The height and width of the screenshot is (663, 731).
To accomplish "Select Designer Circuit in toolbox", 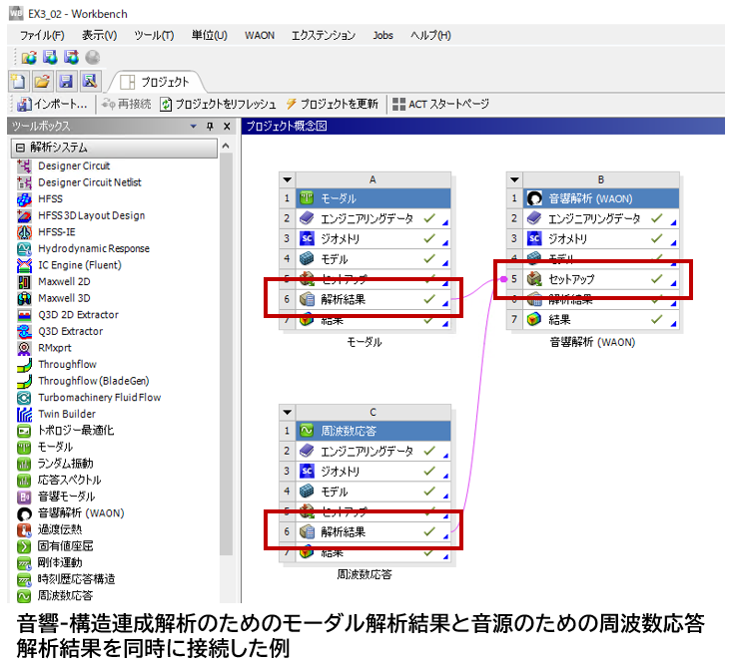I will [74, 166].
